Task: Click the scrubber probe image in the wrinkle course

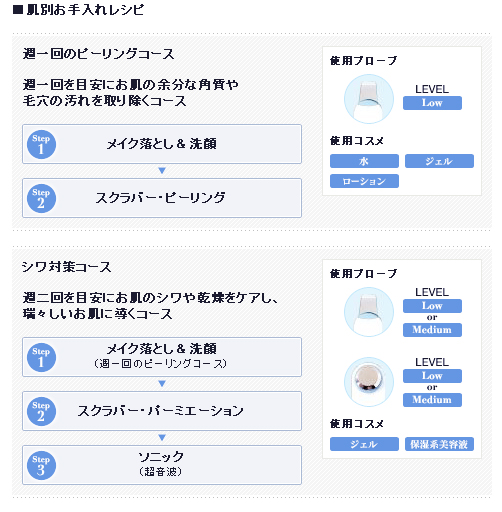Action: pos(369,312)
